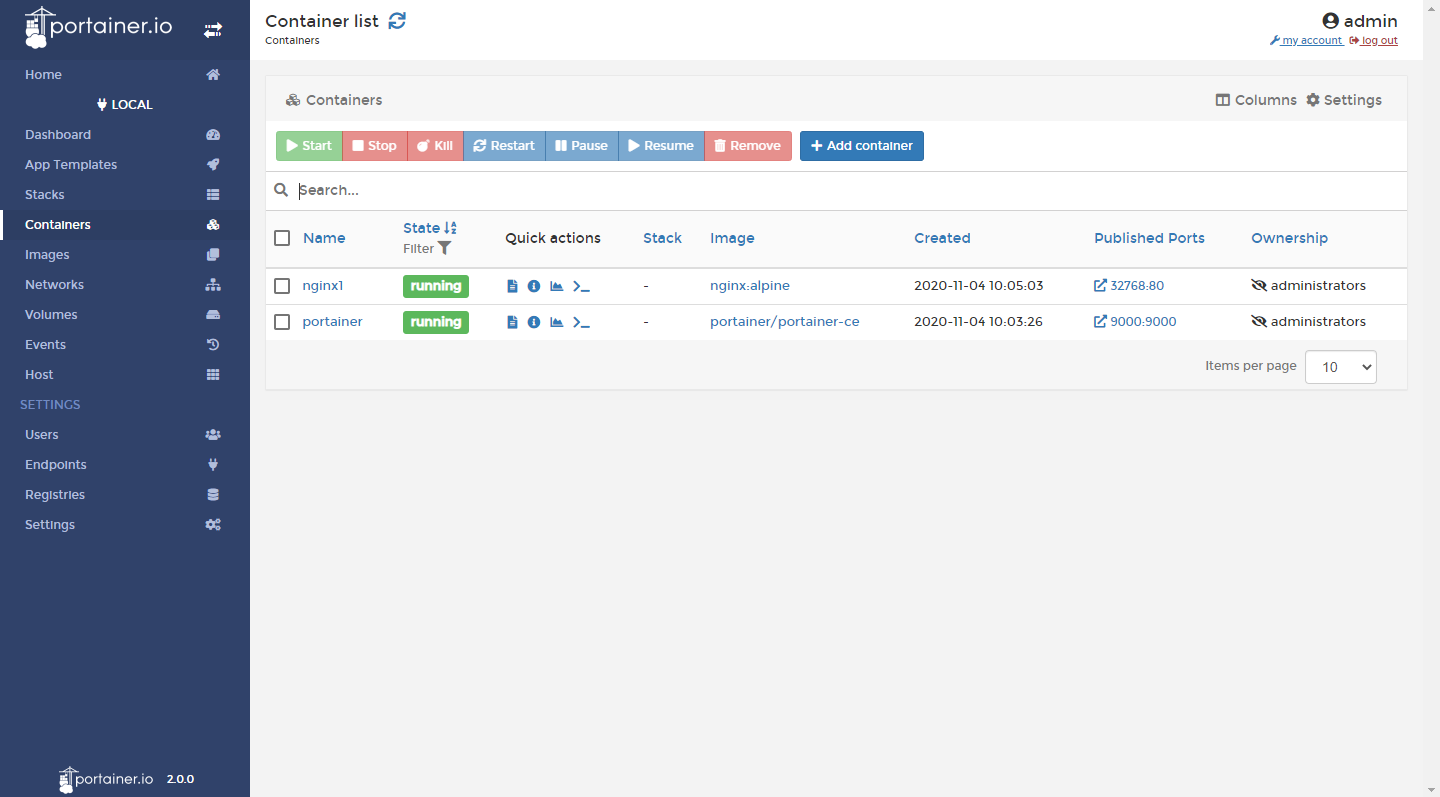The width and height of the screenshot is (1440, 797).
Task: Open the my account link
Action: pyautogui.click(x=1306, y=41)
